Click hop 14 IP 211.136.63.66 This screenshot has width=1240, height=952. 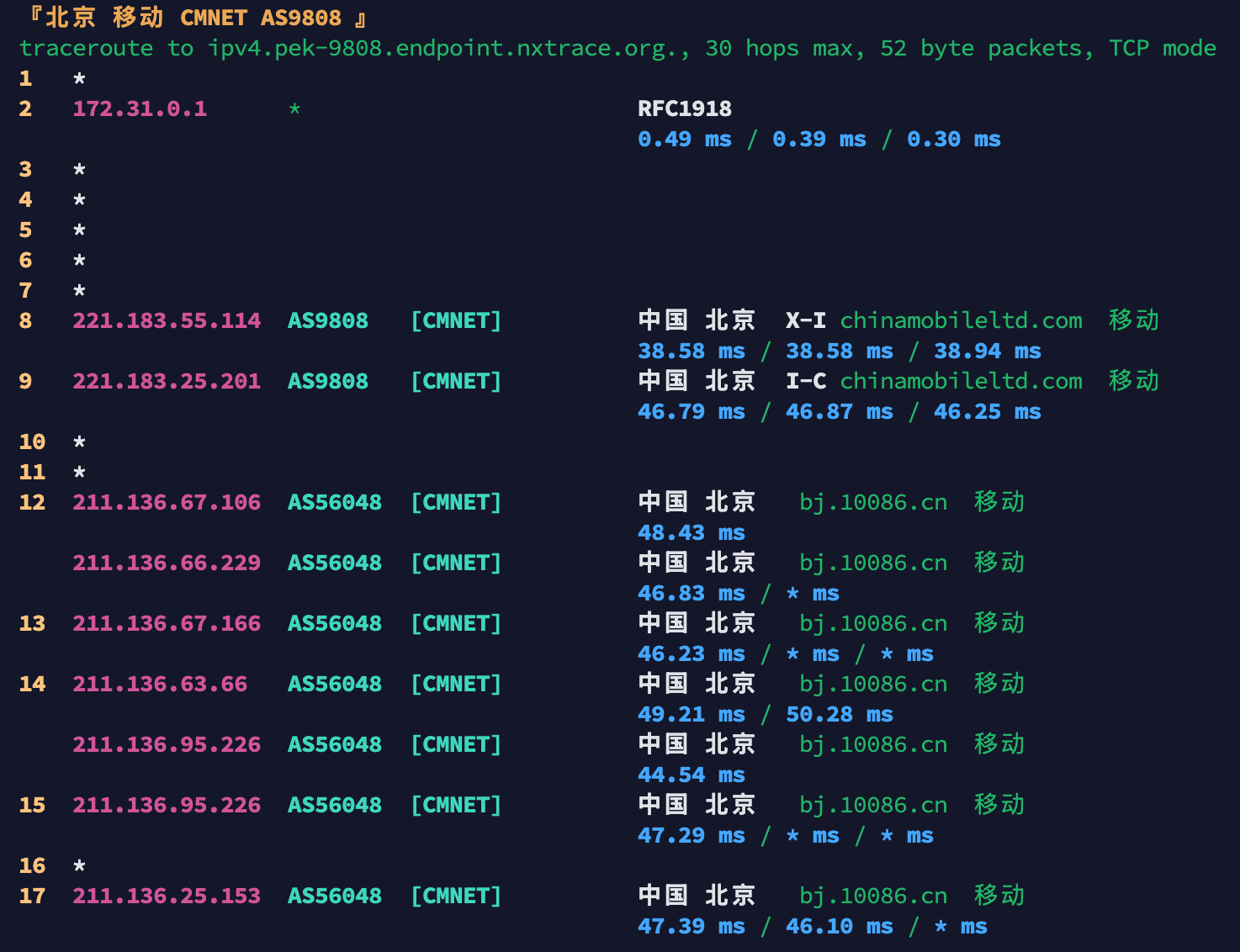click(x=160, y=685)
